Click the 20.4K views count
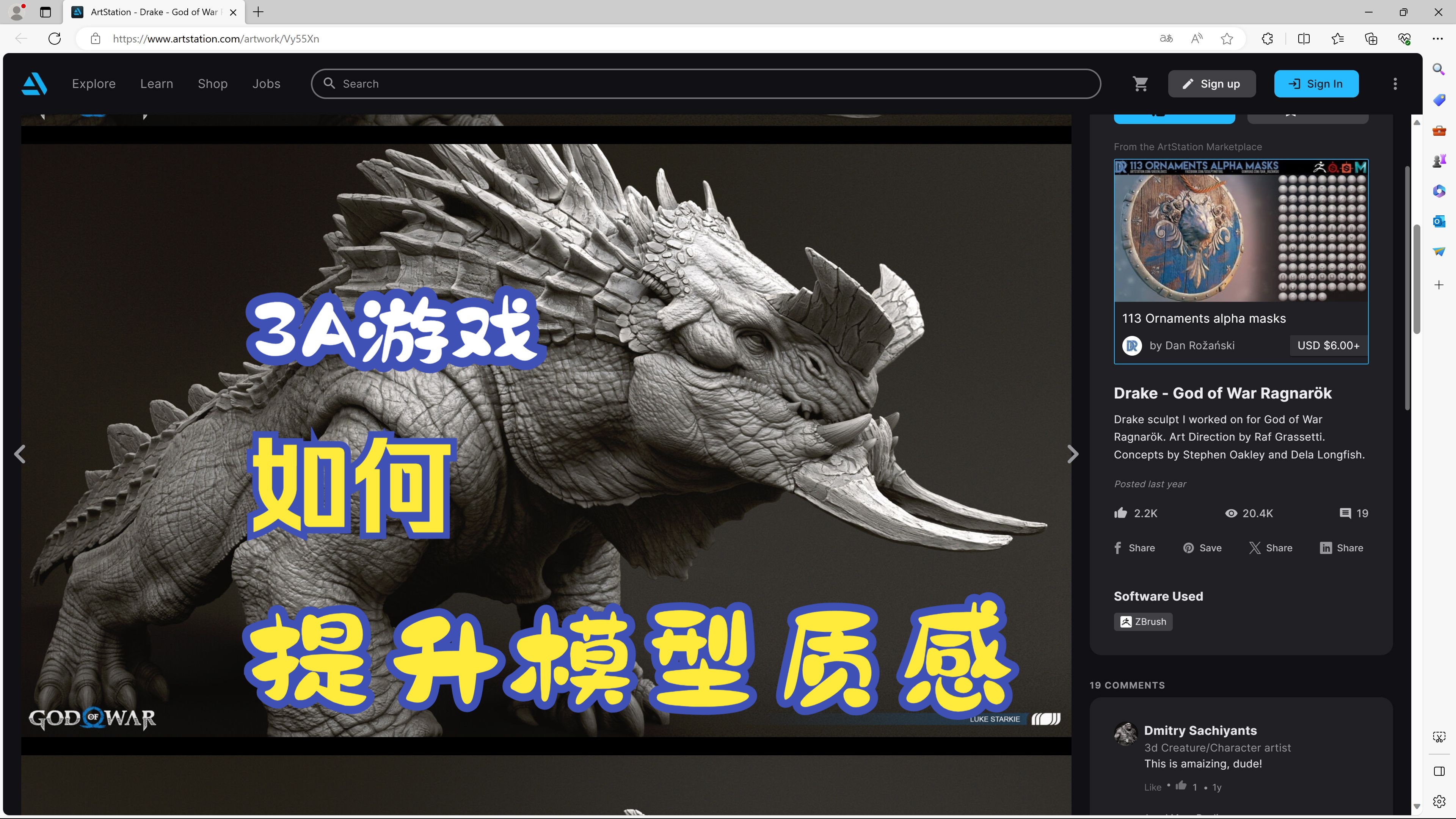 (1249, 513)
